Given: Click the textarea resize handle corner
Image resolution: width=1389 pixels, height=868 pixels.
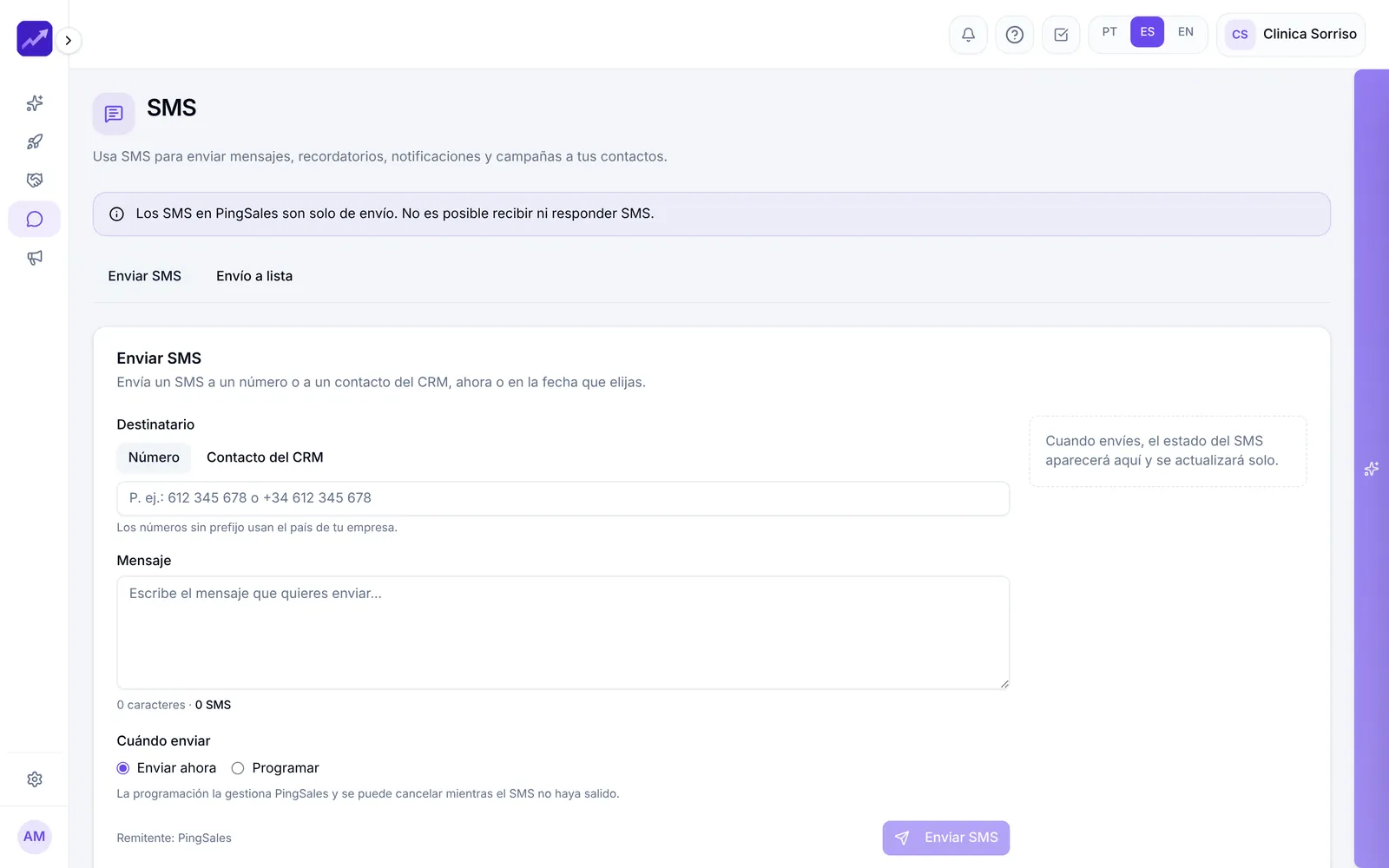Looking at the screenshot, I should pyautogui.click(x=1004, y=684).
